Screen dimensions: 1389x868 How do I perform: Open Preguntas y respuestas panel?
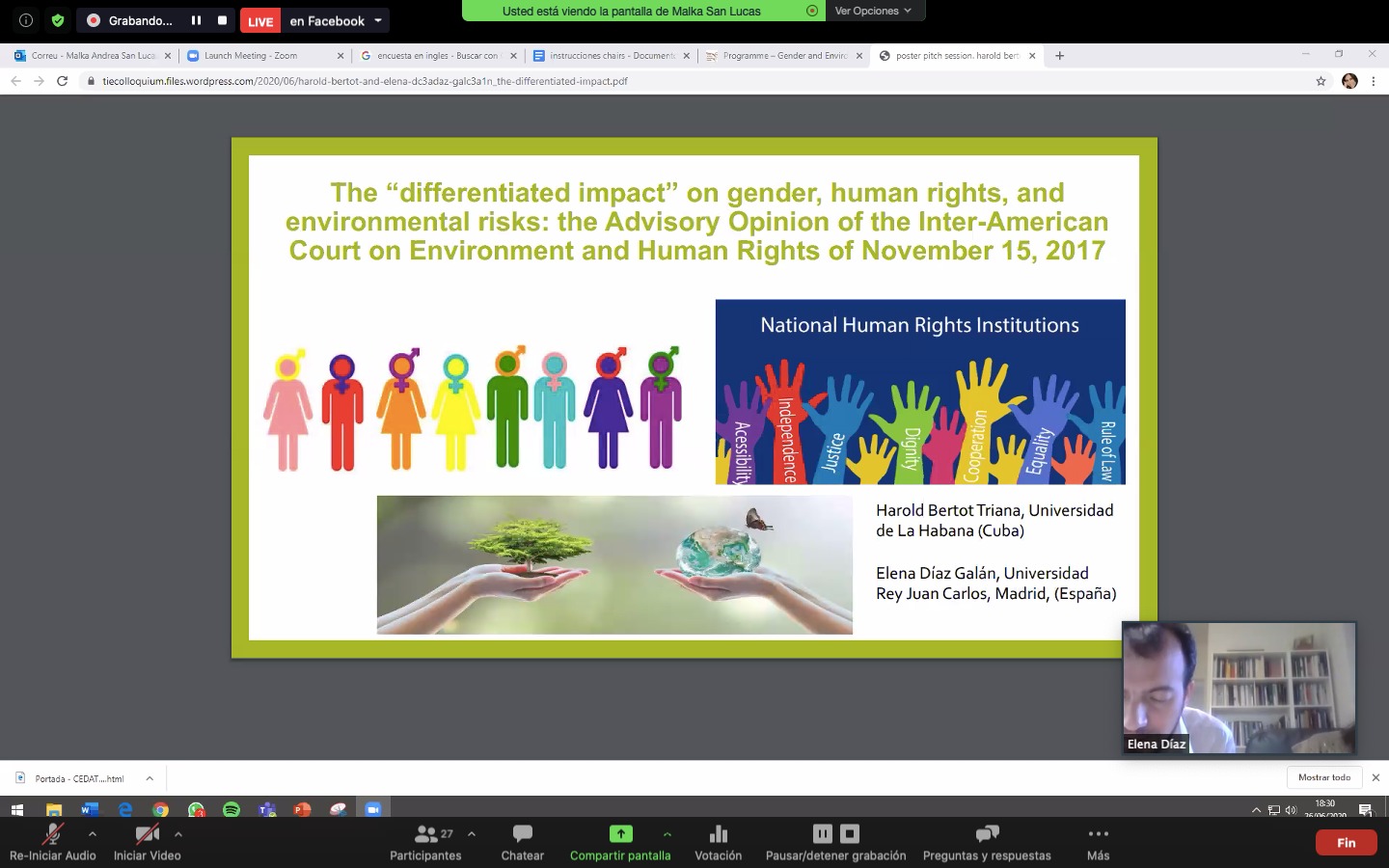986,842
